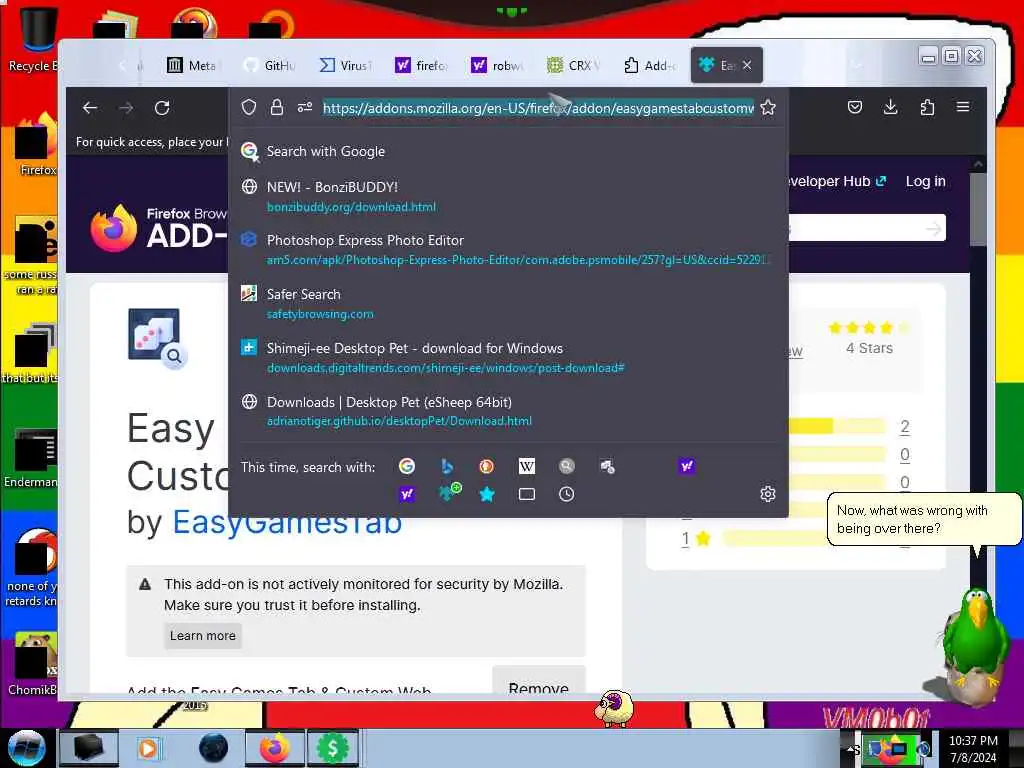Open media player on taskbar
The image size is (1024, 768).
[148, 748]
